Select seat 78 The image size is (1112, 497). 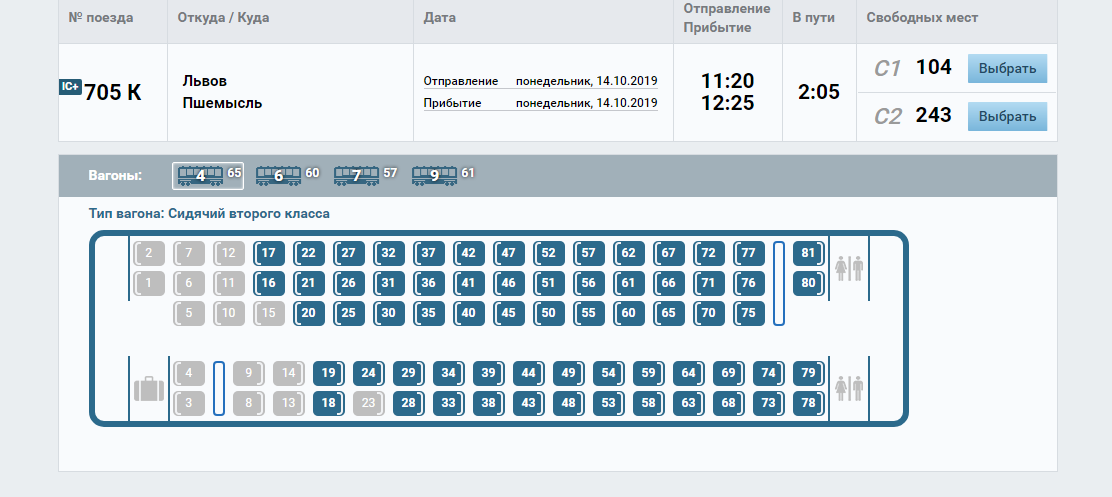(808, 403)
